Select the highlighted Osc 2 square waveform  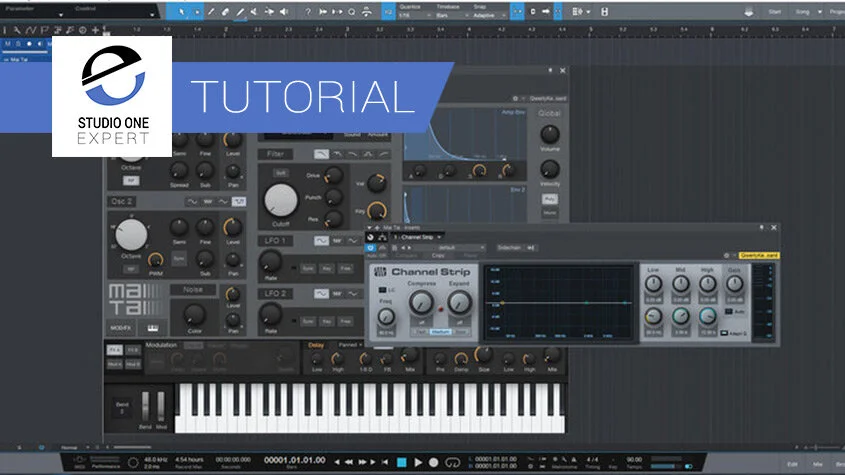click(x=239, y=202)
